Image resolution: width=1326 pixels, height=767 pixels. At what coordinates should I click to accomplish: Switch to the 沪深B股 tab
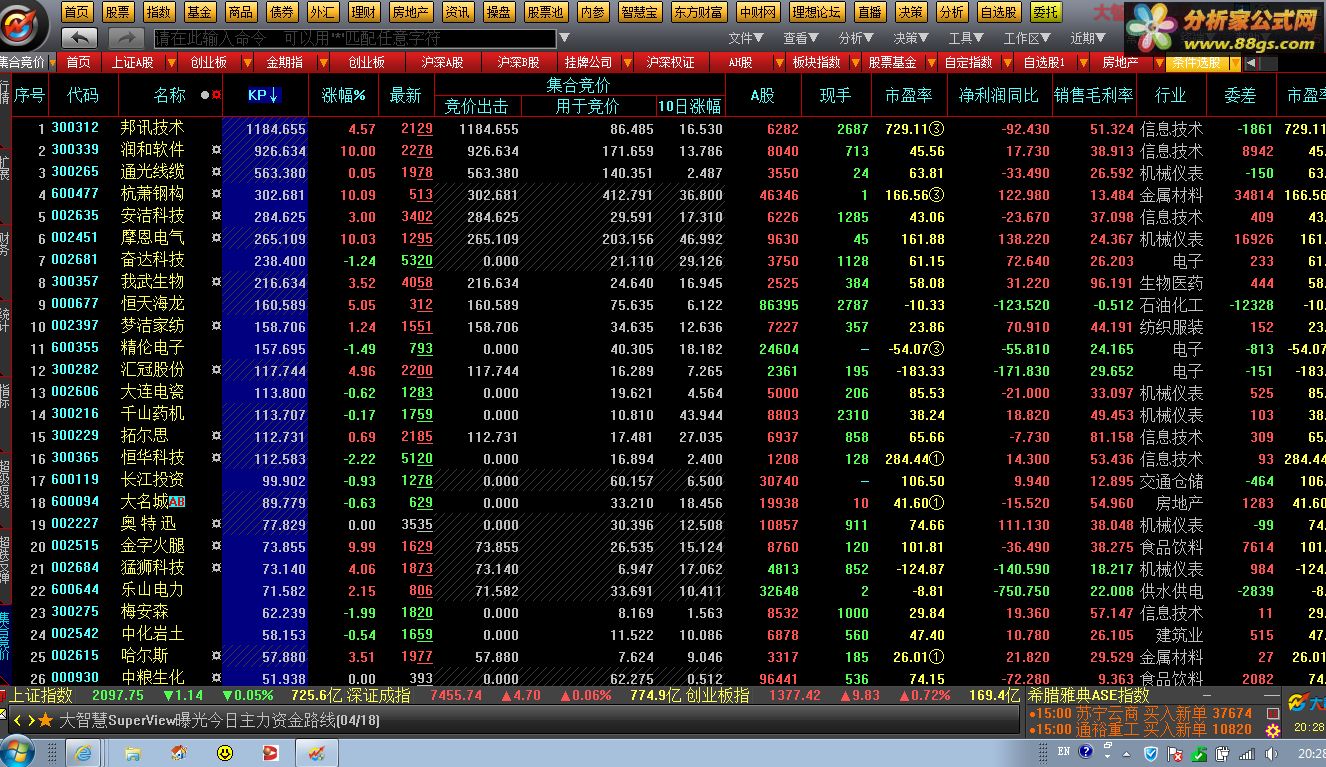518,62
